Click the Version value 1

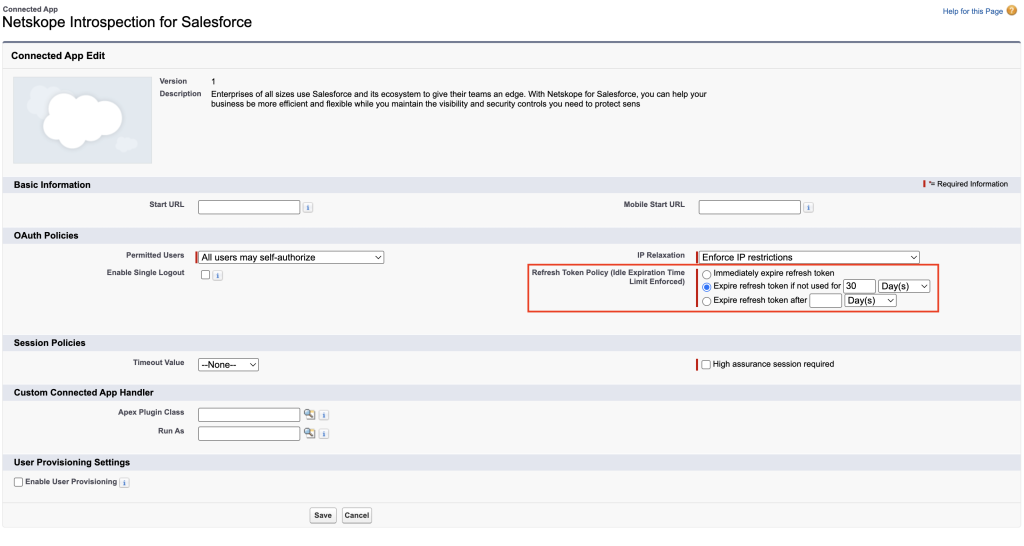tap(213, 82)
